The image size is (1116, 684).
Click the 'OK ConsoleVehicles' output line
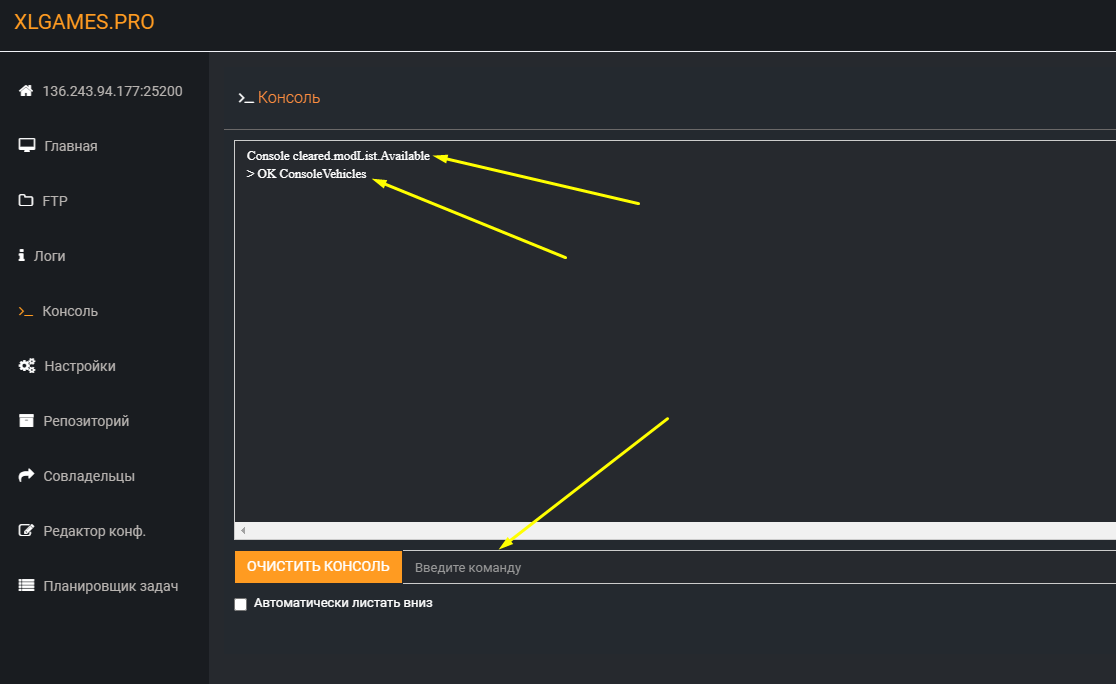click(x=311, y=174)
